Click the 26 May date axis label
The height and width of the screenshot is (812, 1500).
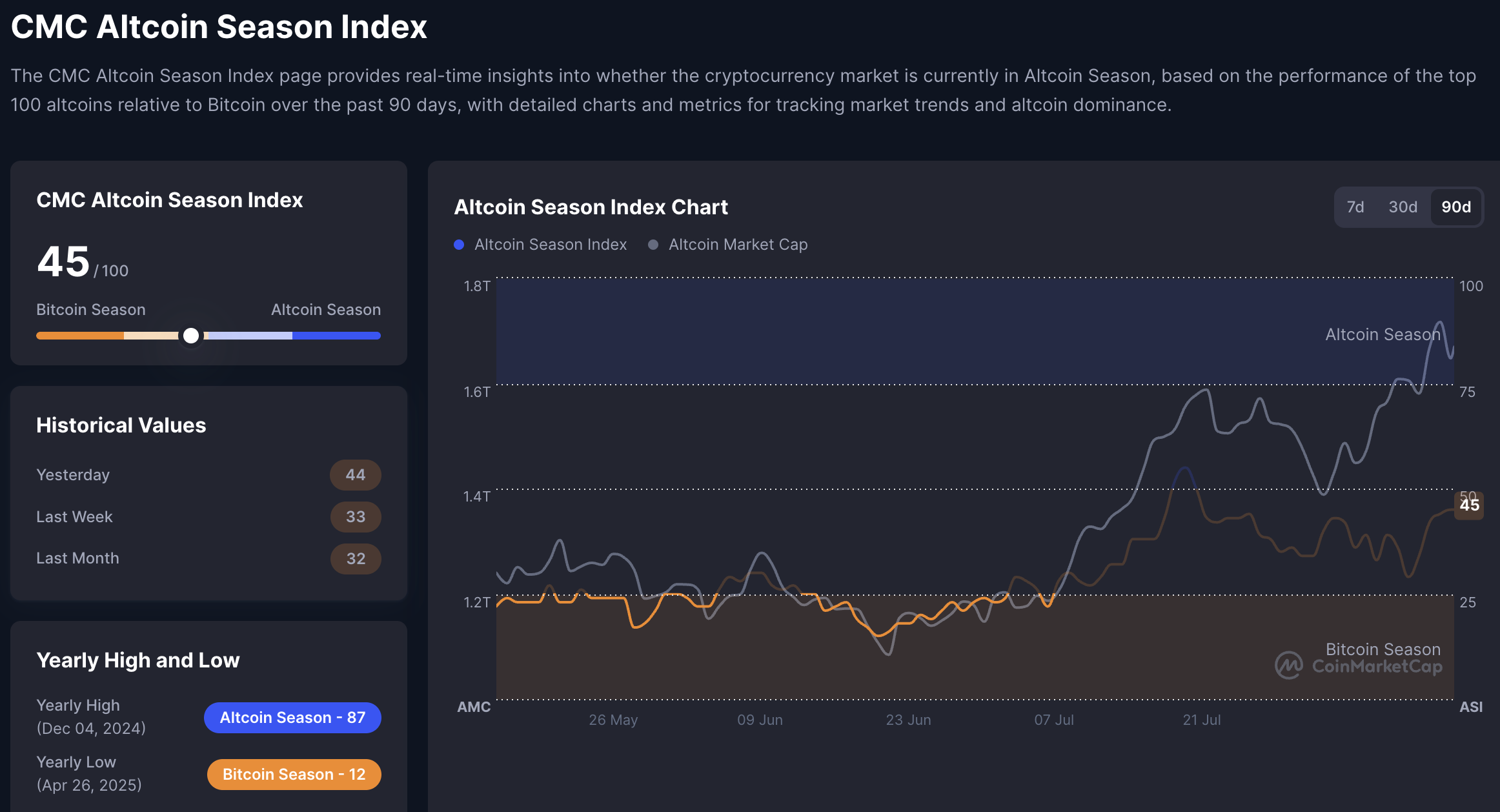click(x=613, y=720)
